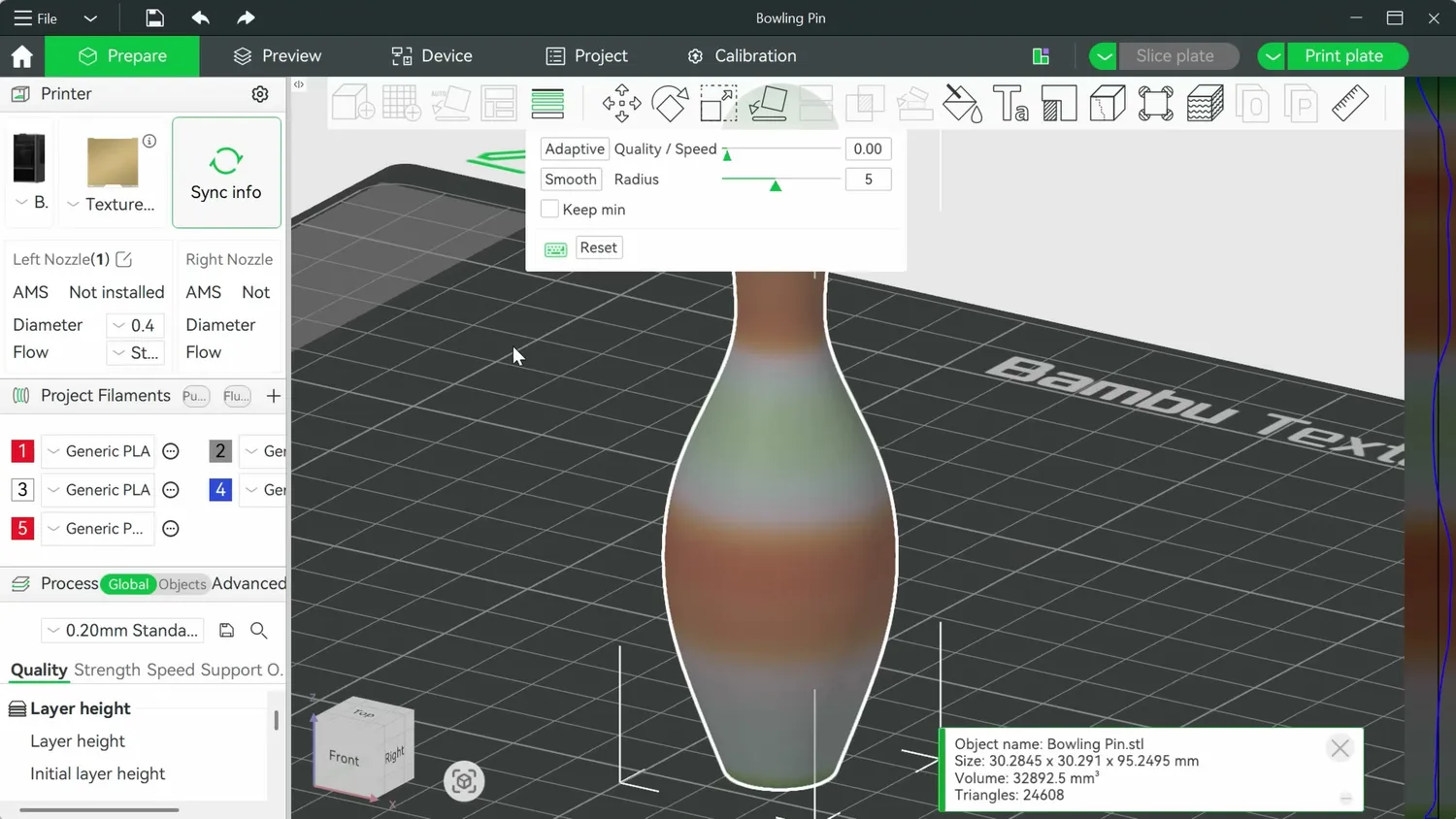Click the process preset save icon
This screenshot has width=1456, height=819.
(x=226, y=630)
